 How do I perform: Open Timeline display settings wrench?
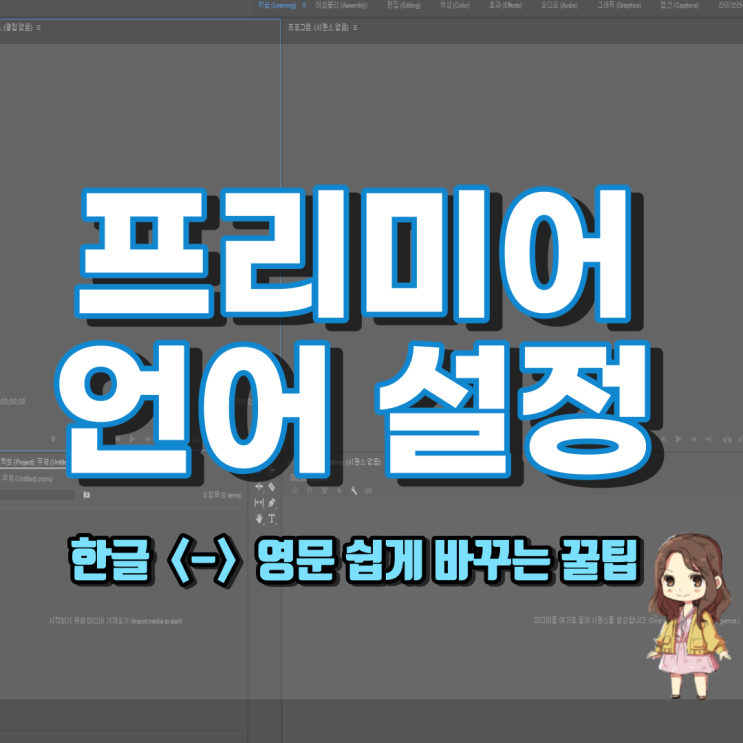point(353,491)
